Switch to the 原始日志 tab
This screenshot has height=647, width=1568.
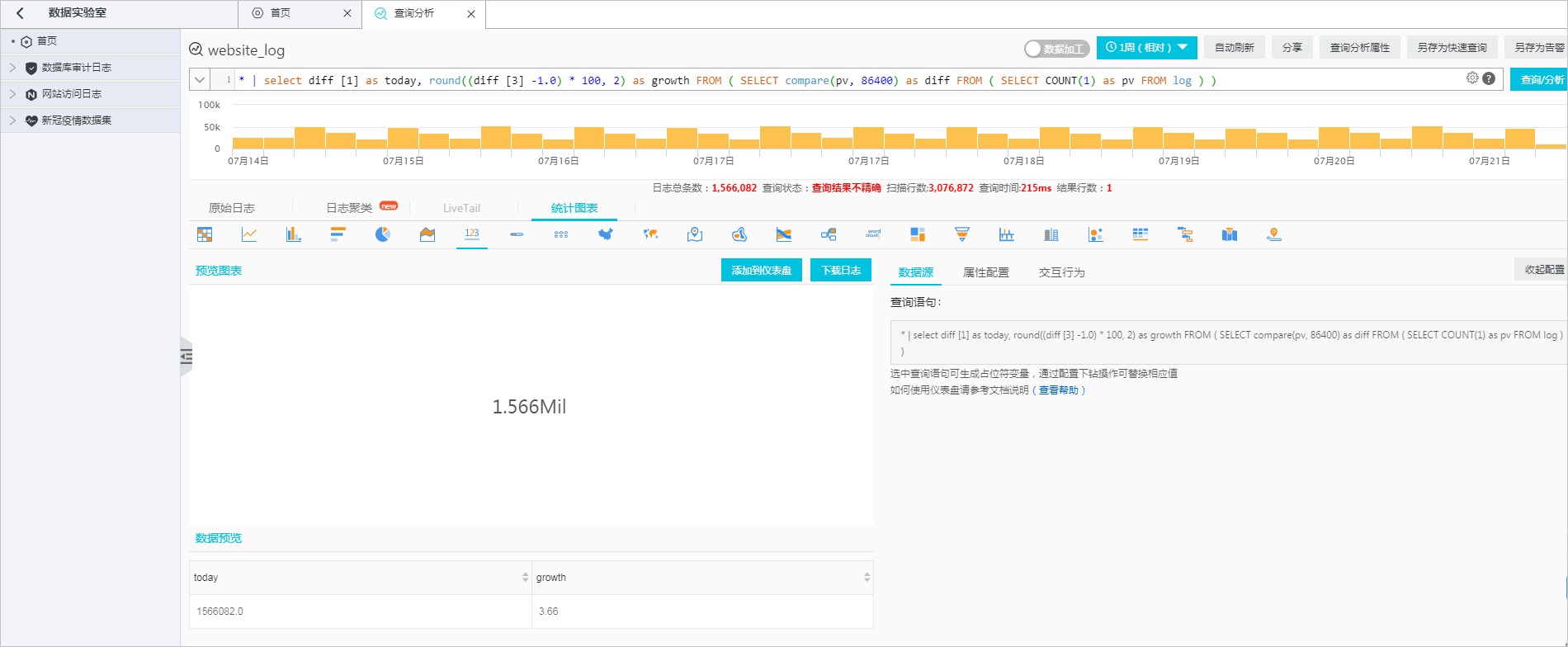click(x=232, y=208)
